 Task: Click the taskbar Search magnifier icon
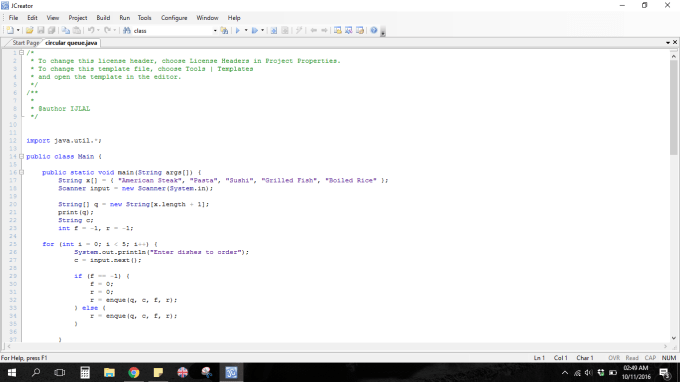(x=36, y=372)
